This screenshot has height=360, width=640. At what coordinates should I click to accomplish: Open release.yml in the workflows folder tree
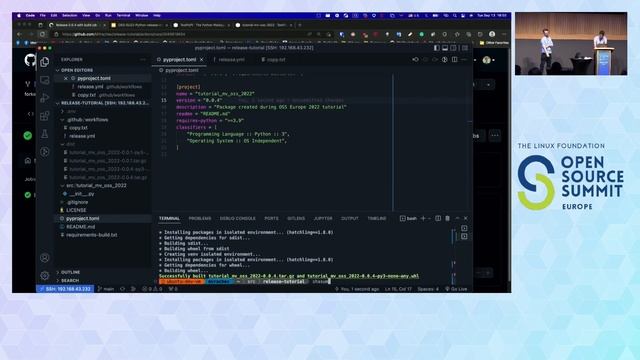pos(82,136)
